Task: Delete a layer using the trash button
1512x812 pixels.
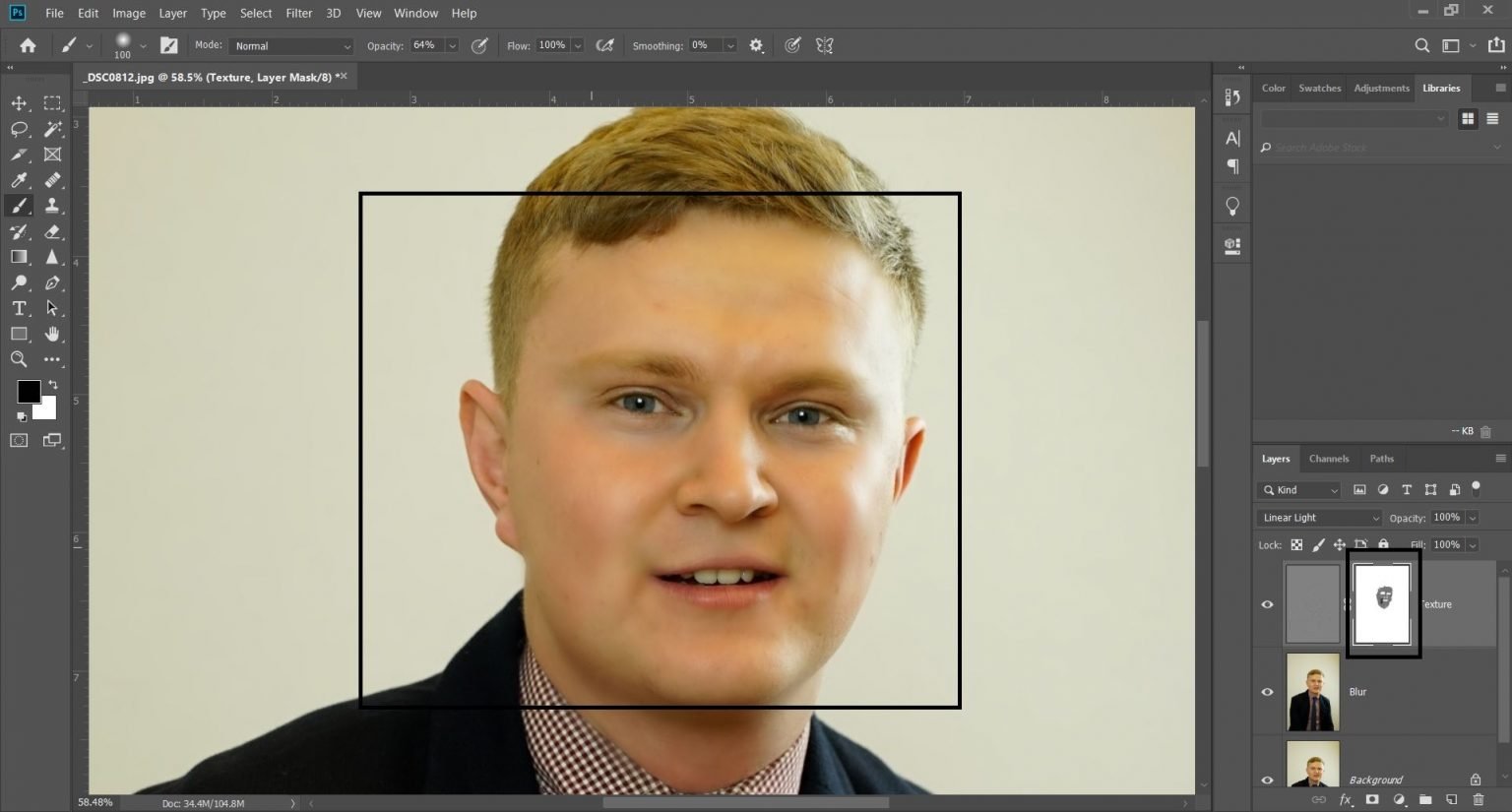Action: click(x=1476, y=800)
